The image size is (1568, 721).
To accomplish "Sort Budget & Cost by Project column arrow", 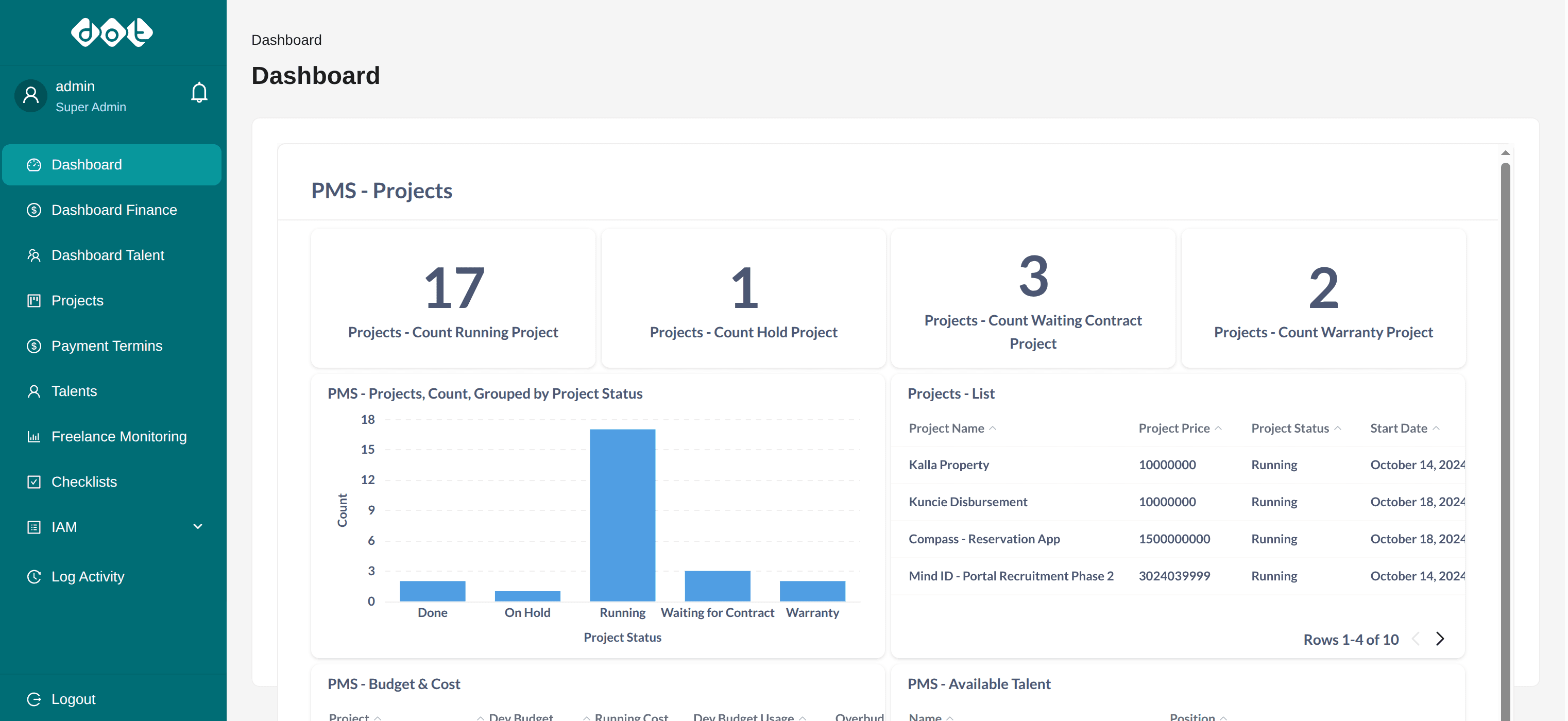I will 378,717.
